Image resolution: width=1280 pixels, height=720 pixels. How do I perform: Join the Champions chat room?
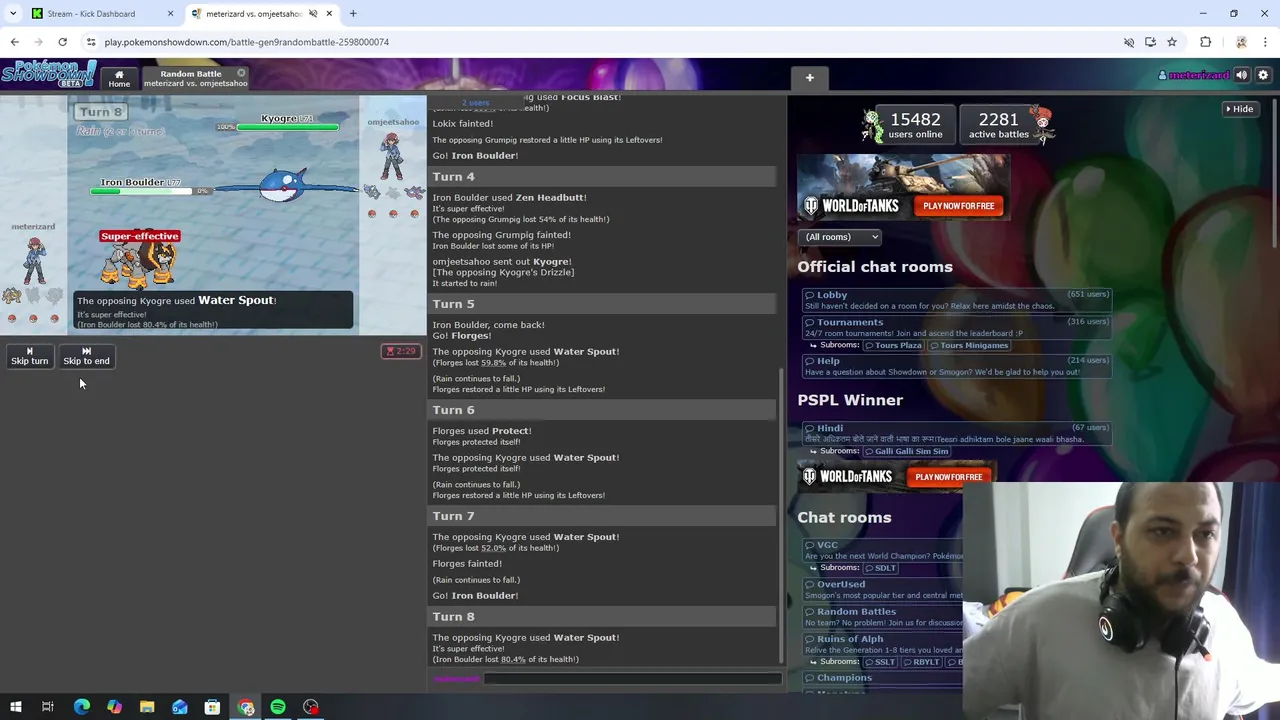(883, 678)
